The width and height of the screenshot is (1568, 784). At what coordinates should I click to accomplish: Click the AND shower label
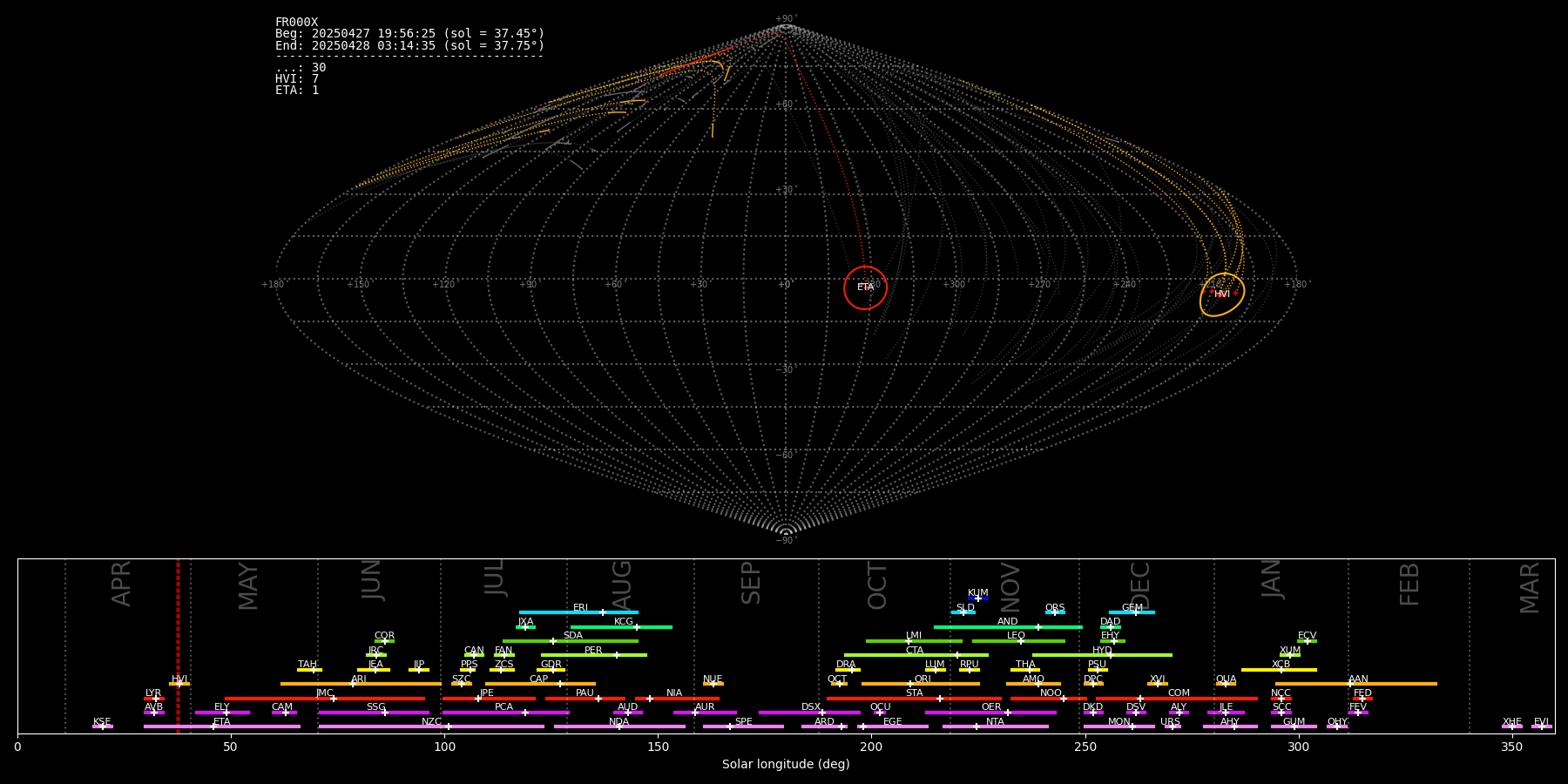coord(1007,622)
